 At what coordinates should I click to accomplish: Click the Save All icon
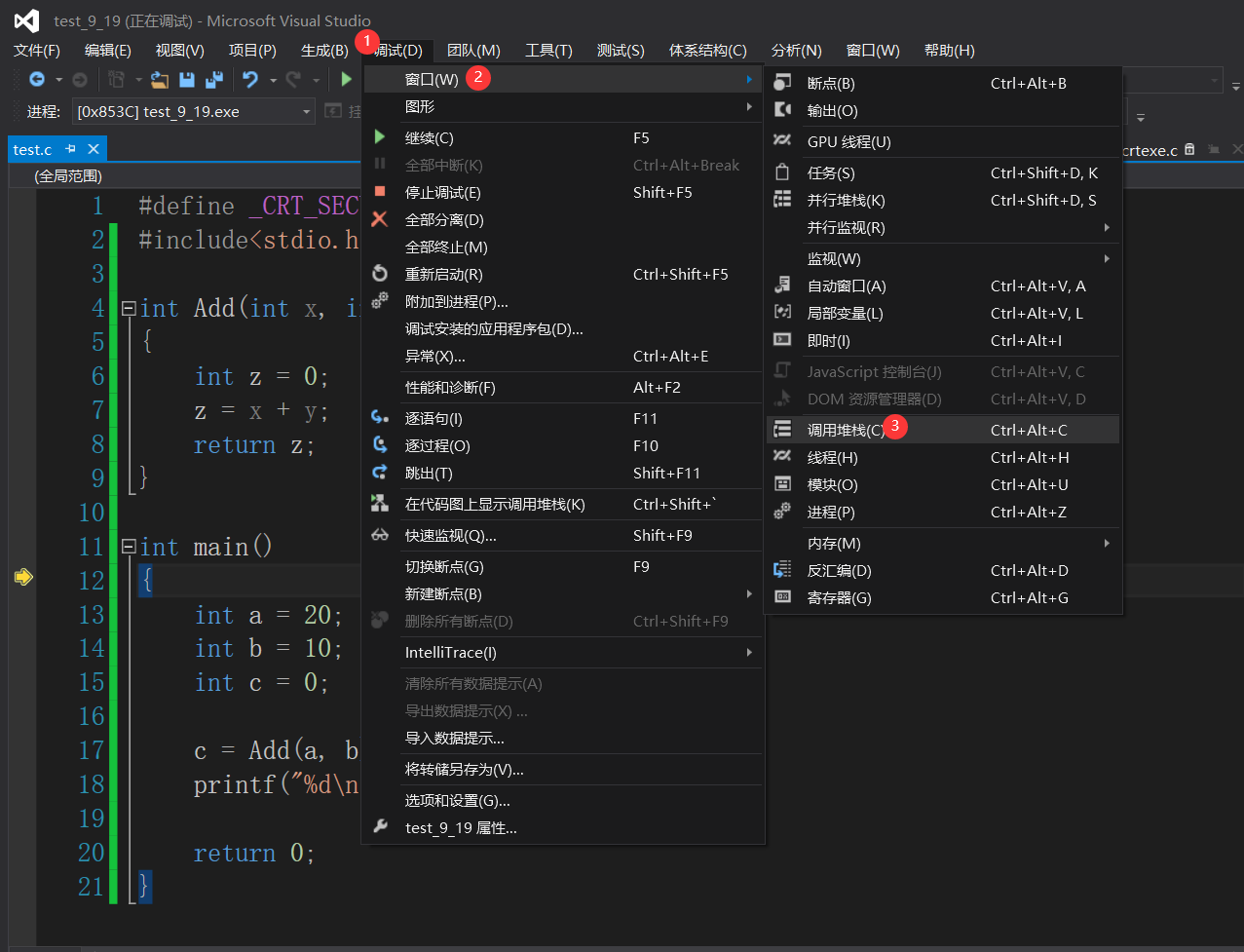pos(214,80)
